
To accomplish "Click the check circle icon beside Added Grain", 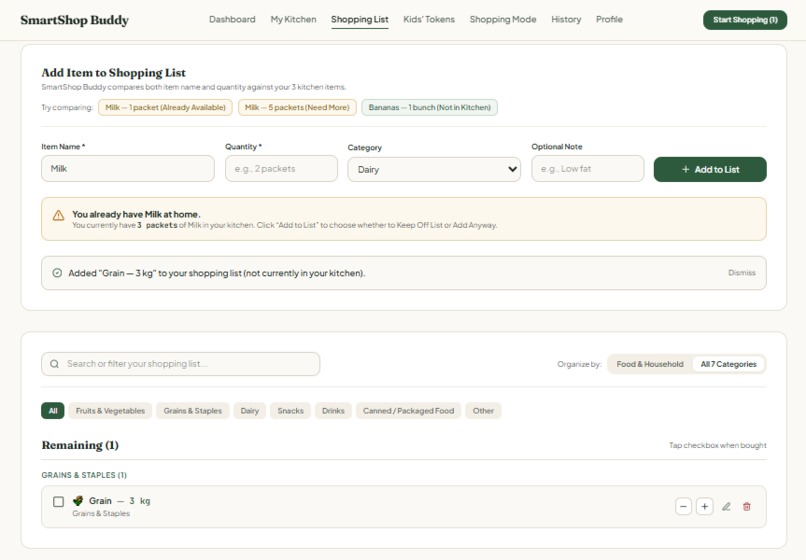I will pos(57,273).
